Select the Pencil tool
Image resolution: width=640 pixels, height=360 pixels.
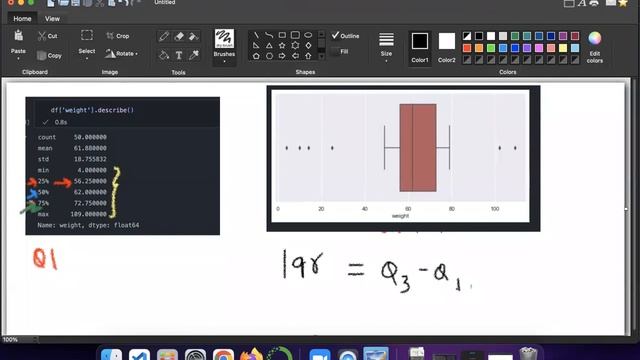point(164,36)
